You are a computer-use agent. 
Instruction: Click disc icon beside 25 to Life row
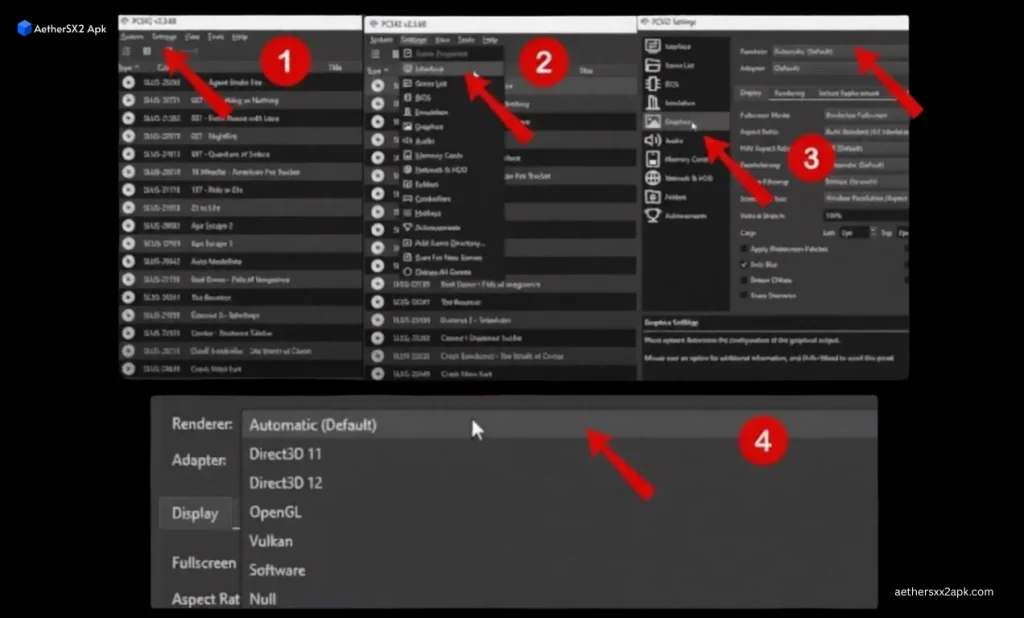129,207
